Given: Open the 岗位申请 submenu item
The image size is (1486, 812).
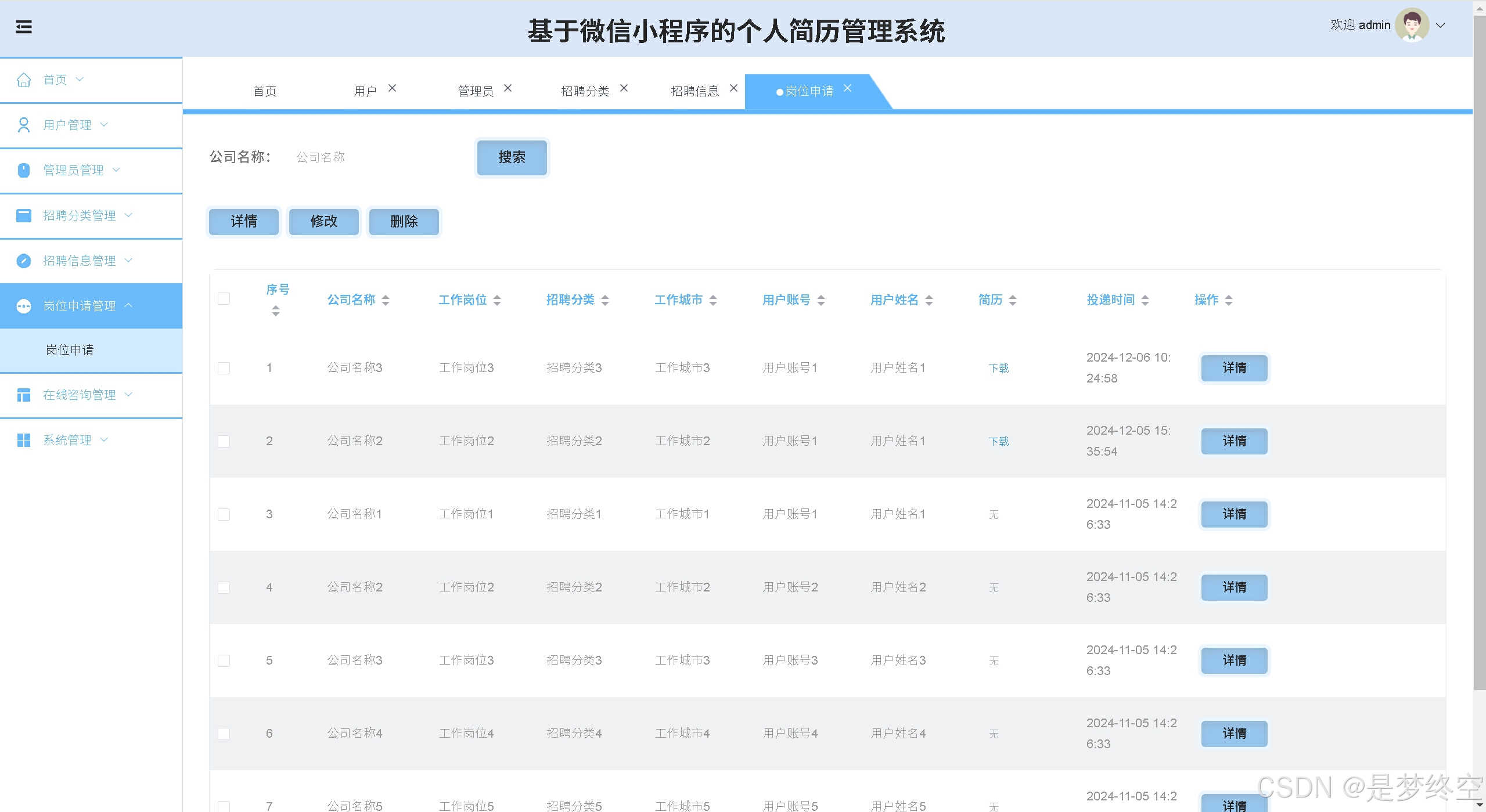Looking at the screenshot, I should [70, 350].
